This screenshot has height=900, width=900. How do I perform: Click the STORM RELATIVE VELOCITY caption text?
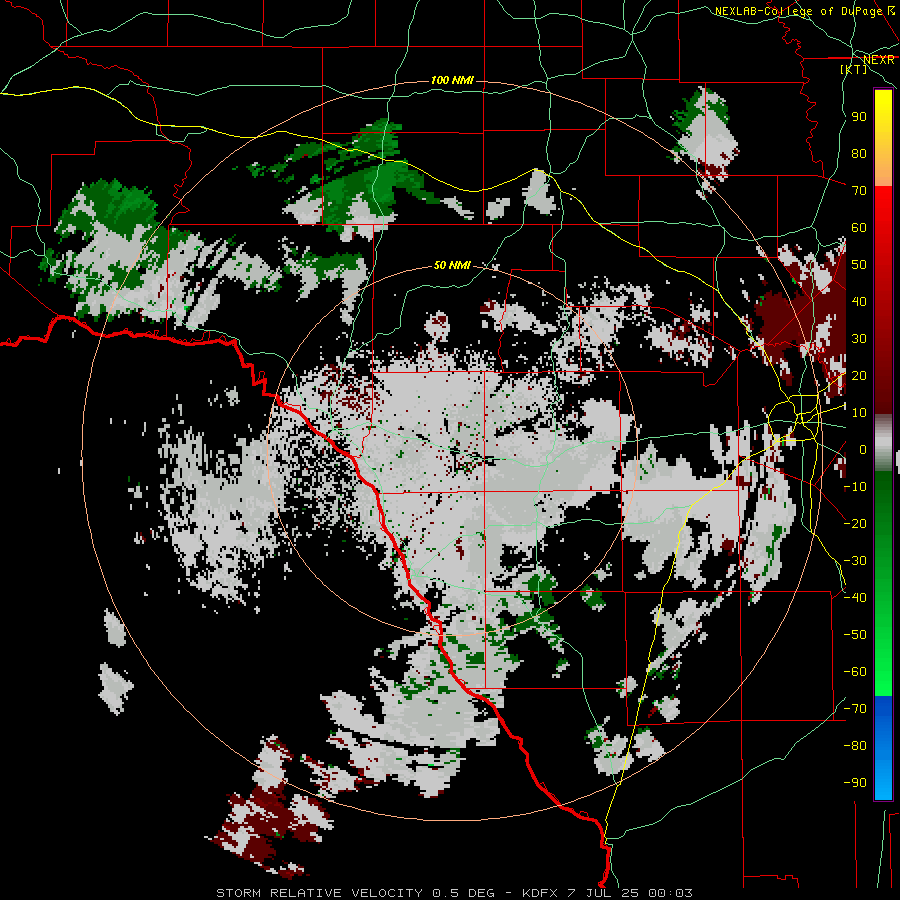click(x=319, y=893)
